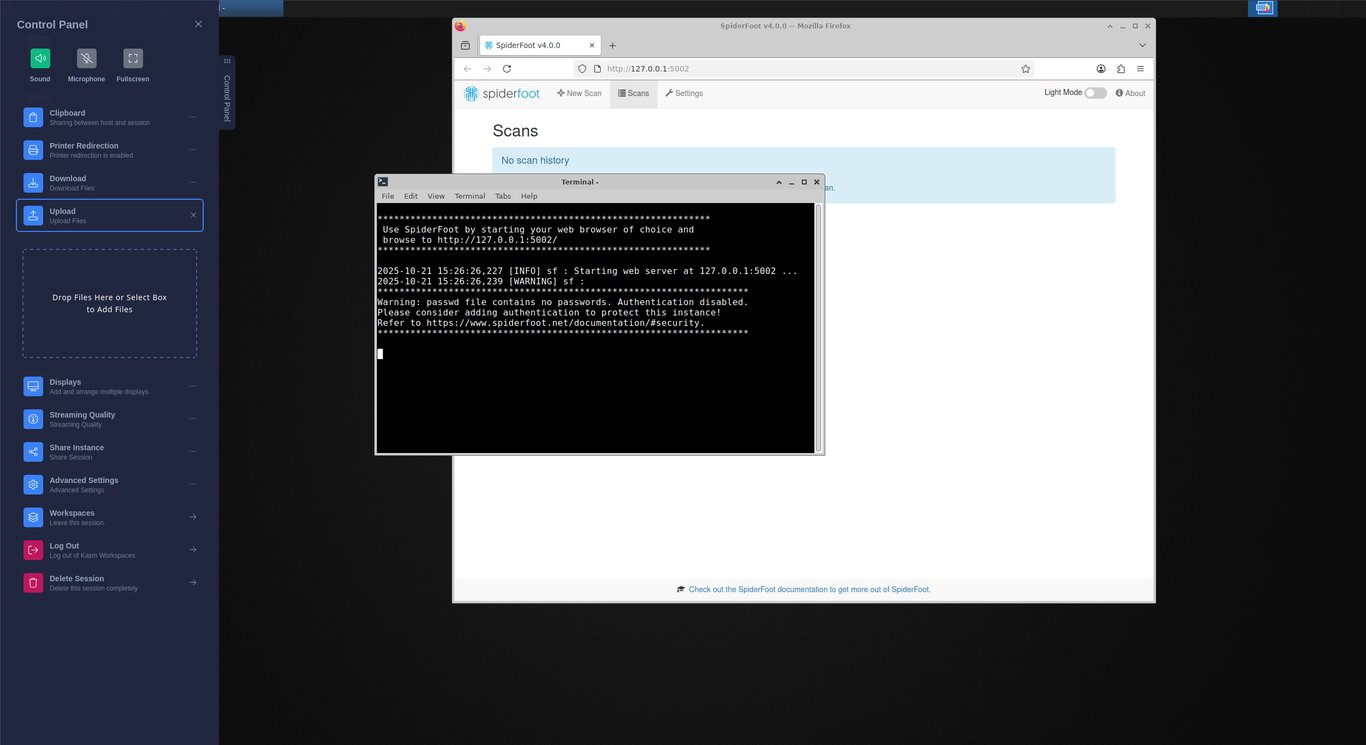Collapse the Upload section with its X

coord(193,215)
